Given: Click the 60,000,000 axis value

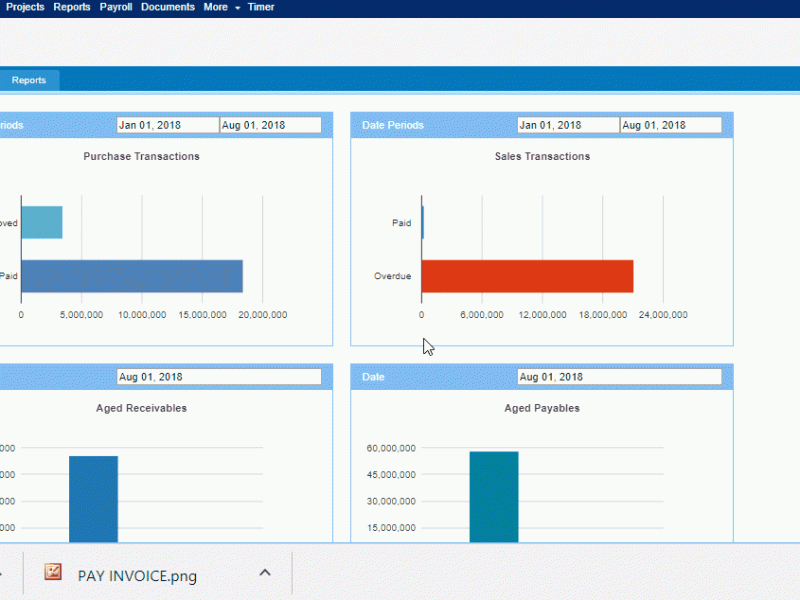Looking at the screenshot, I should pyautogui.click(x=391, y=448).
